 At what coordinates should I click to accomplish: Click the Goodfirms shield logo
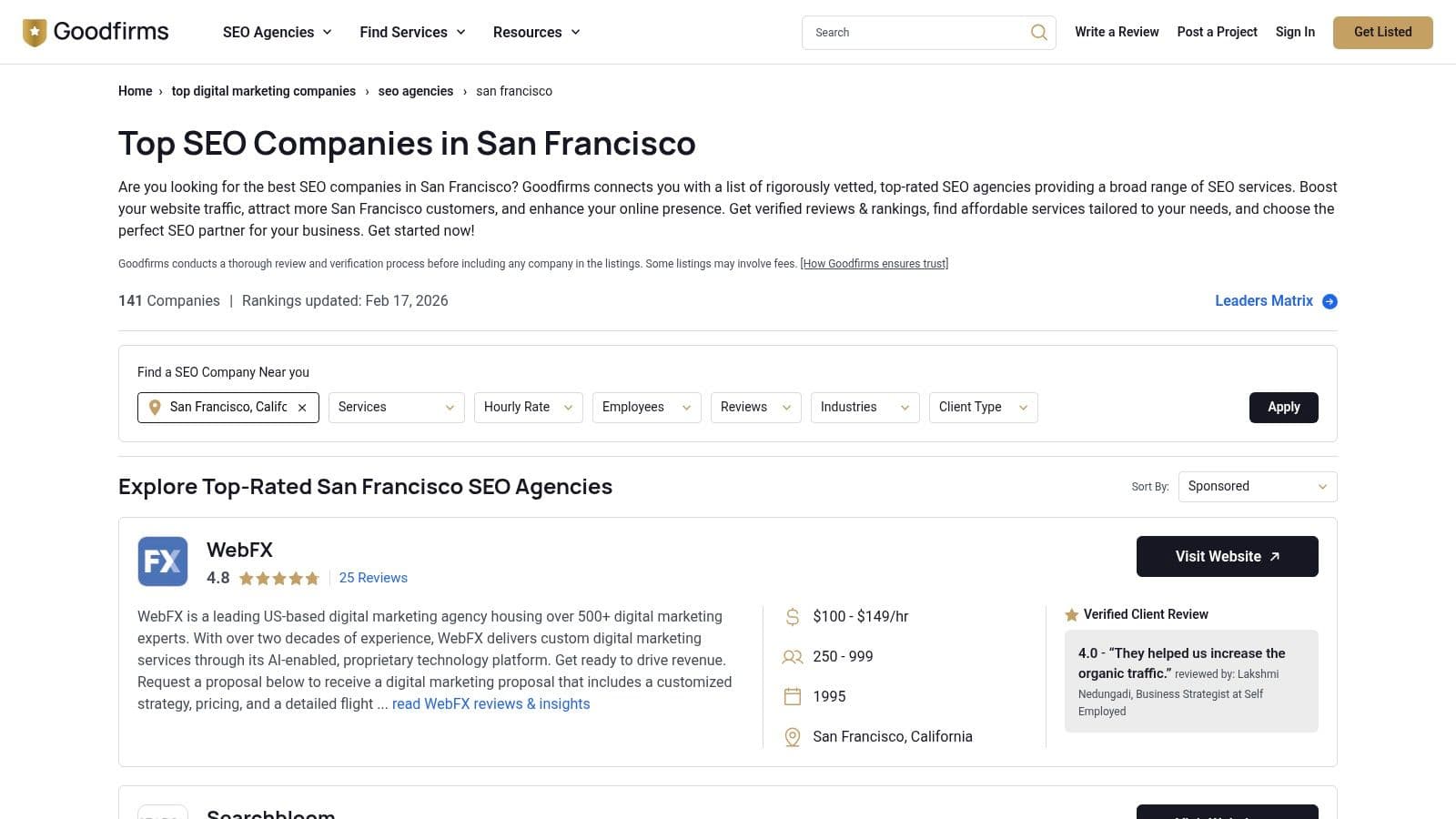pos(35,33)
